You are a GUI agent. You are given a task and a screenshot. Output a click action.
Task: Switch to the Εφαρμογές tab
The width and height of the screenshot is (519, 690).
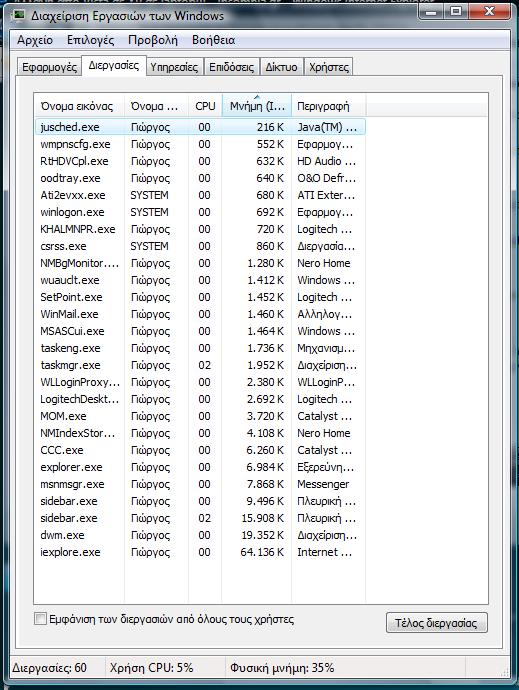pos(49,67)
